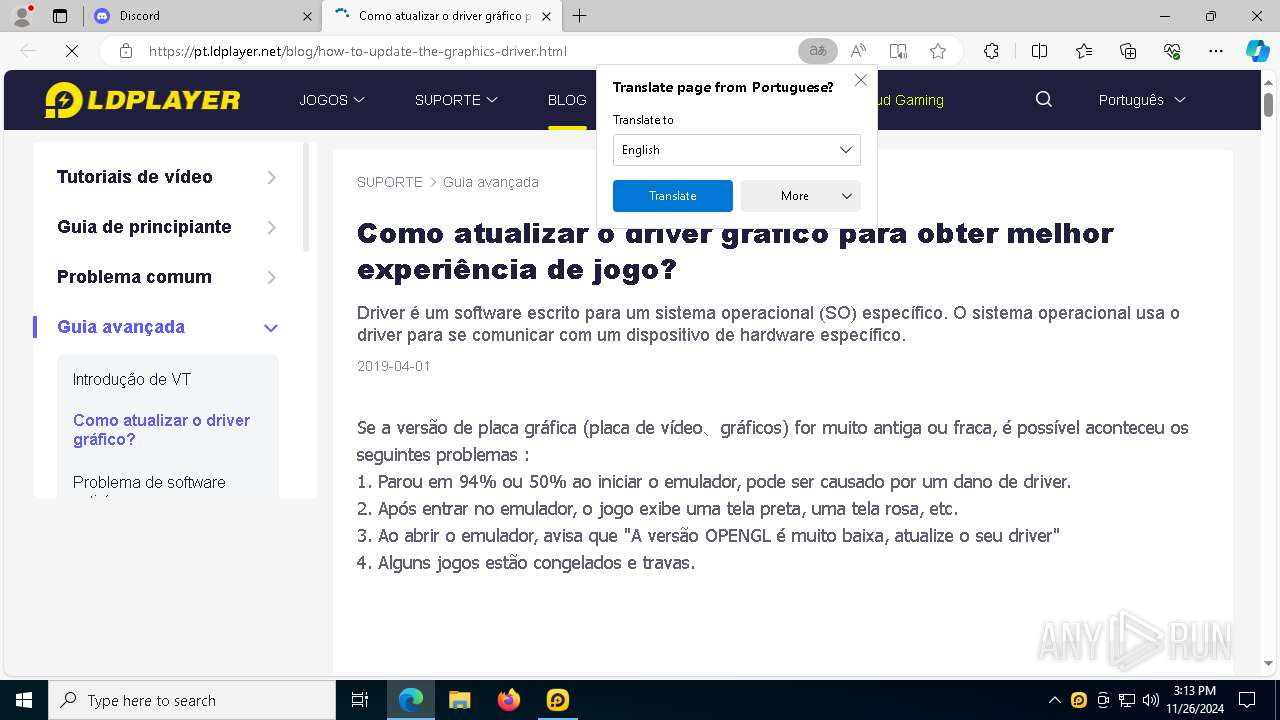1280x720 pixels.
Task: Open Como atualizar o driver gráfico? link
Action: (x=162, y=430)
